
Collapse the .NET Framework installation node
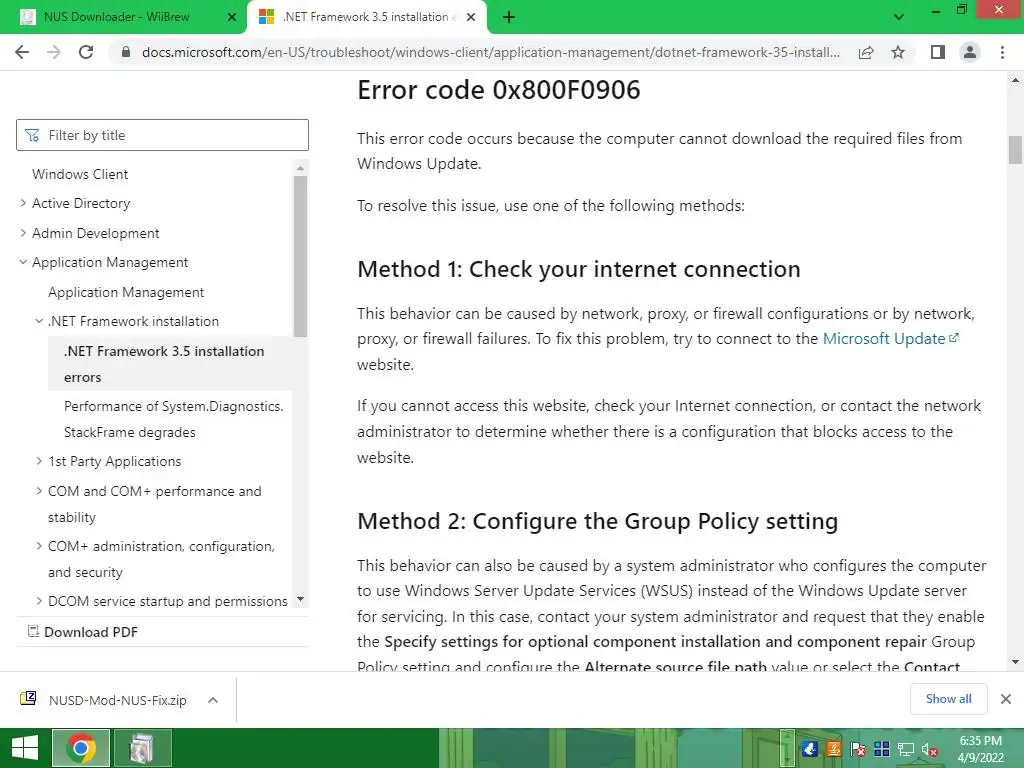[x=39, y=321]
